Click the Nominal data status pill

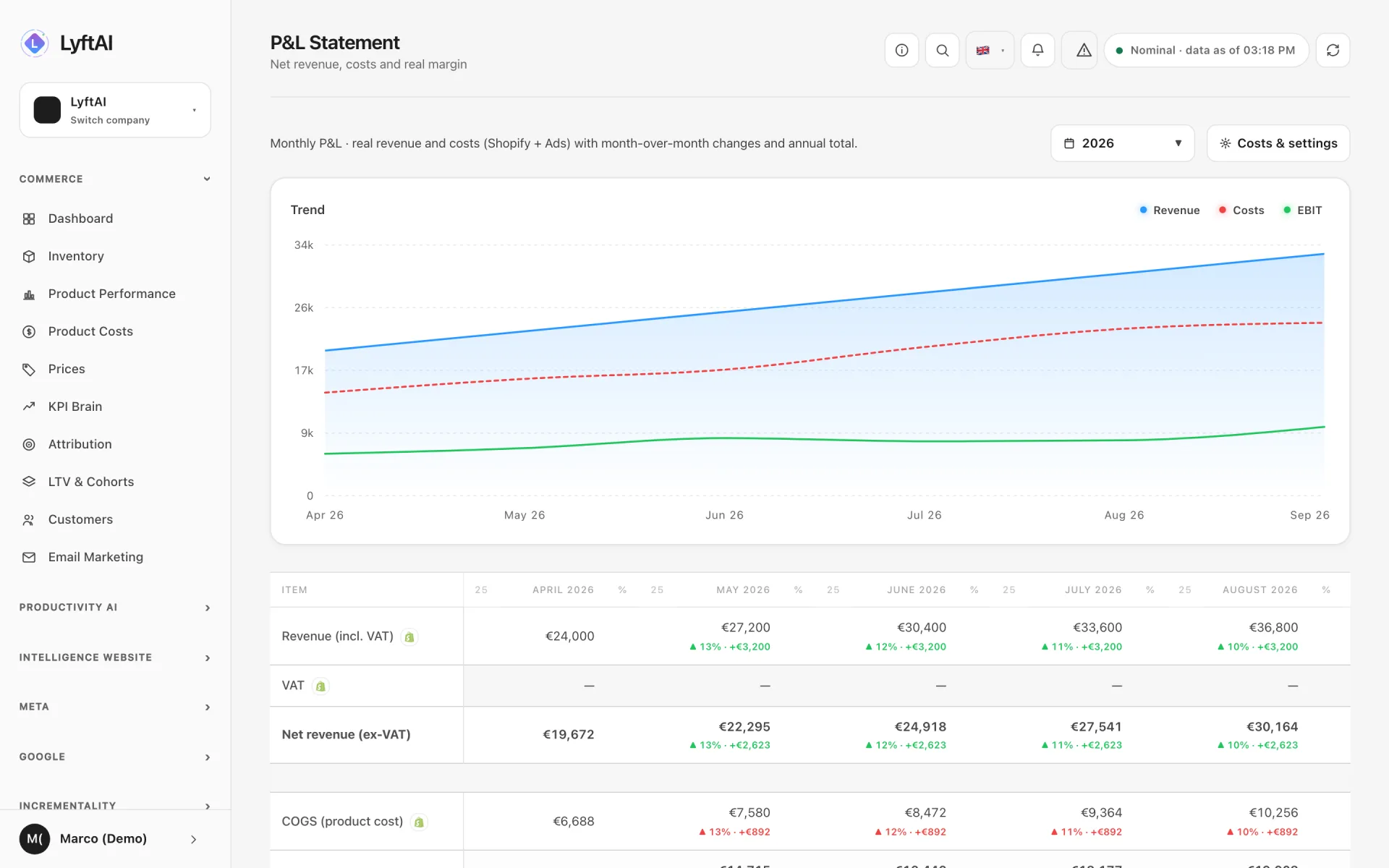pos(1206,50)
